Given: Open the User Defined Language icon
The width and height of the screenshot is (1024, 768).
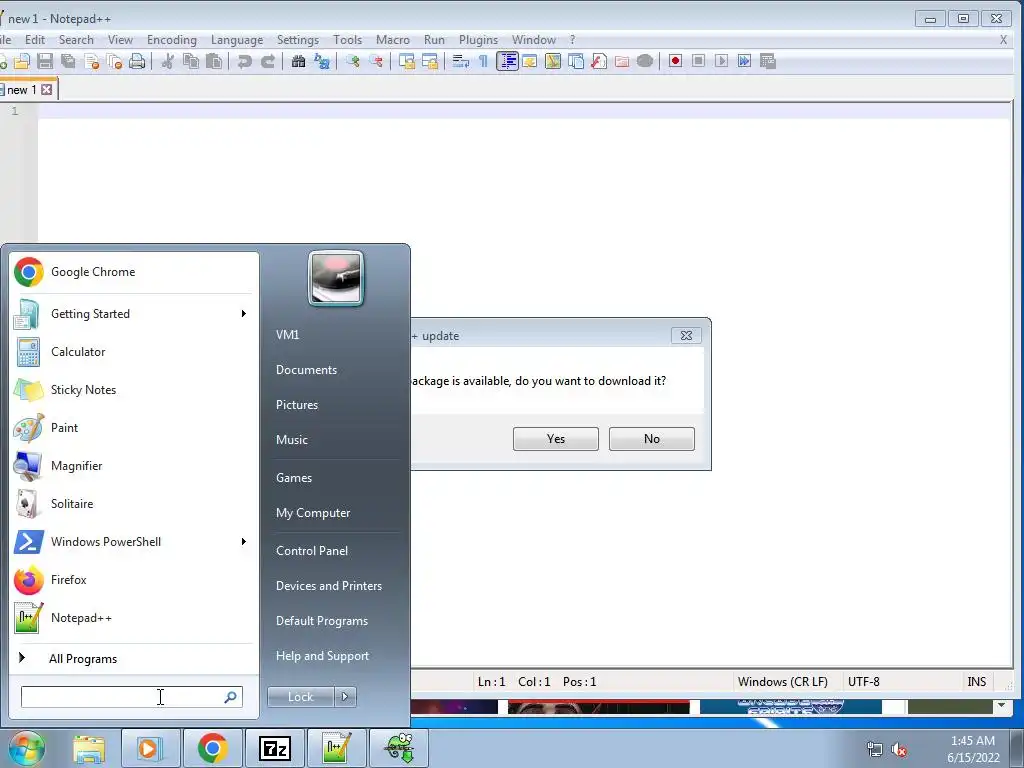Looking at the screenshot, I should click(x=530, y=61).
